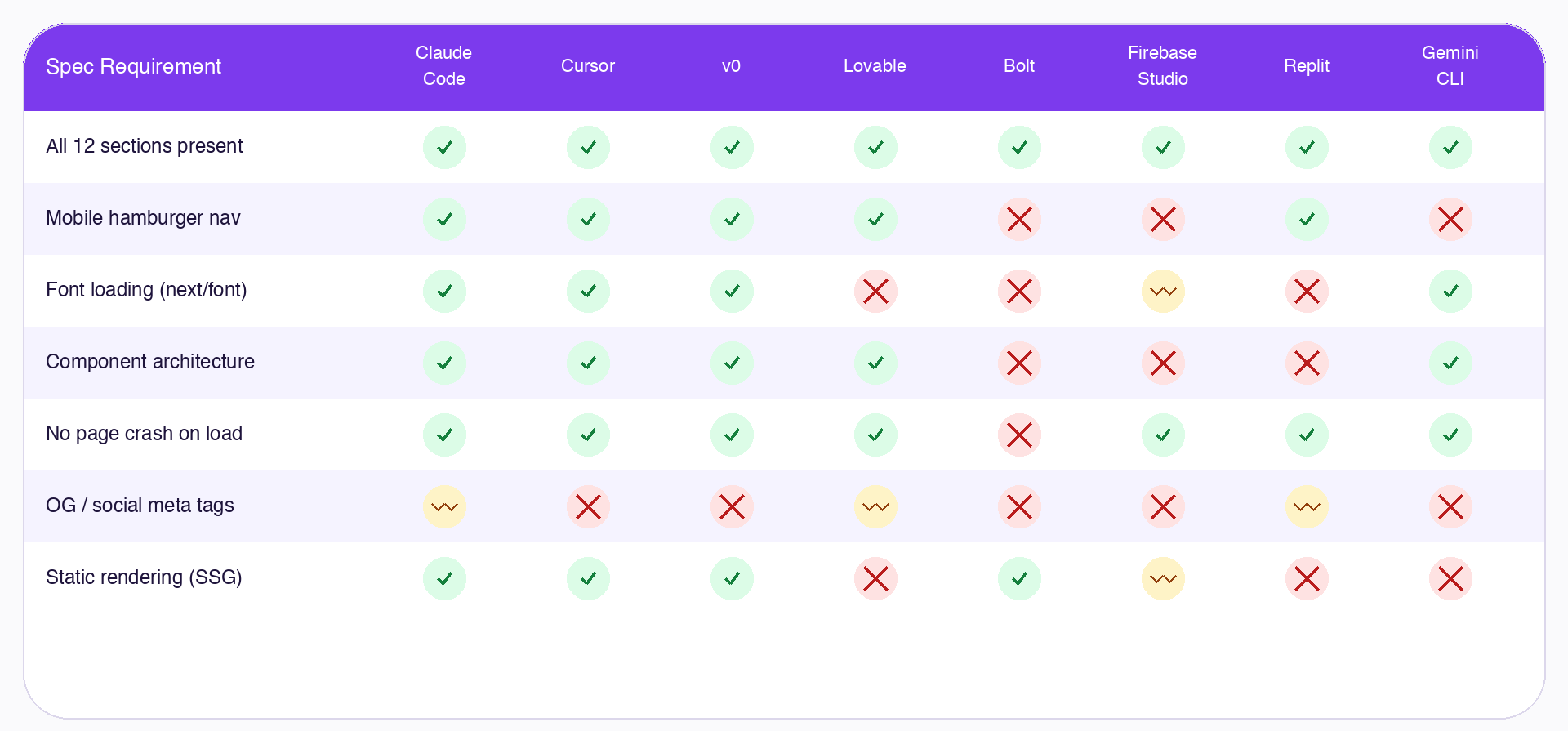The height and width of the screenshot is (731, 1568).
Task: Click Bolt cross for Component architecture
Action: [x=1019, y=363]
